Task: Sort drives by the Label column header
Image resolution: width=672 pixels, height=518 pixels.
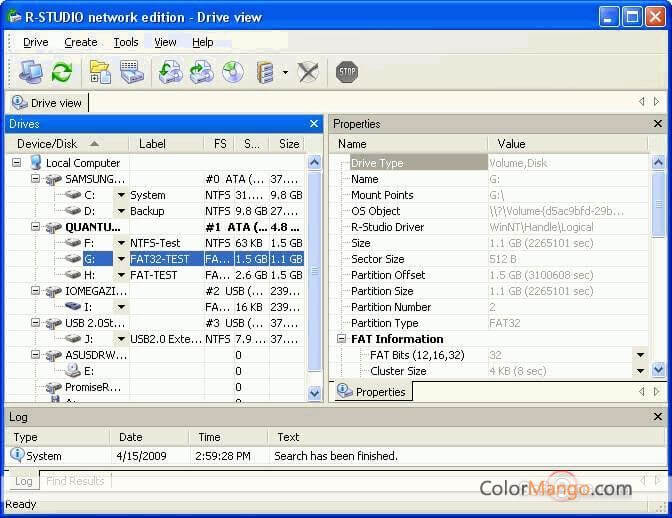Action: tap(152, 144)
